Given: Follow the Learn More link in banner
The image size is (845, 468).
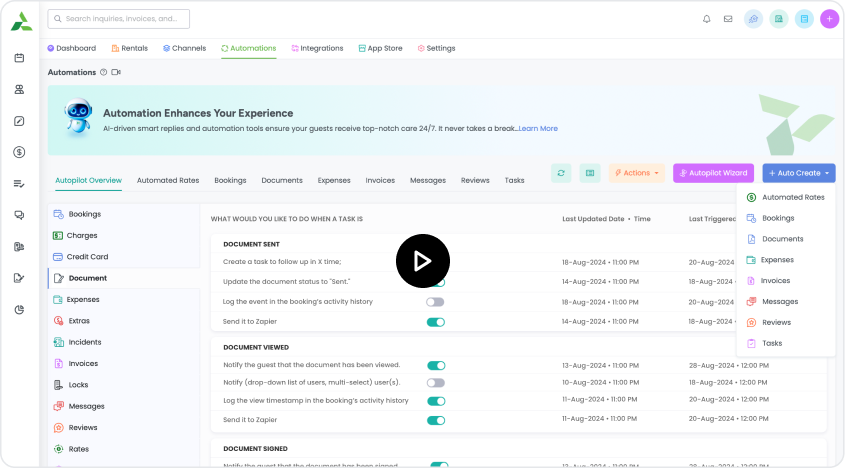Looking at the screenshot, I should (538, 128).
